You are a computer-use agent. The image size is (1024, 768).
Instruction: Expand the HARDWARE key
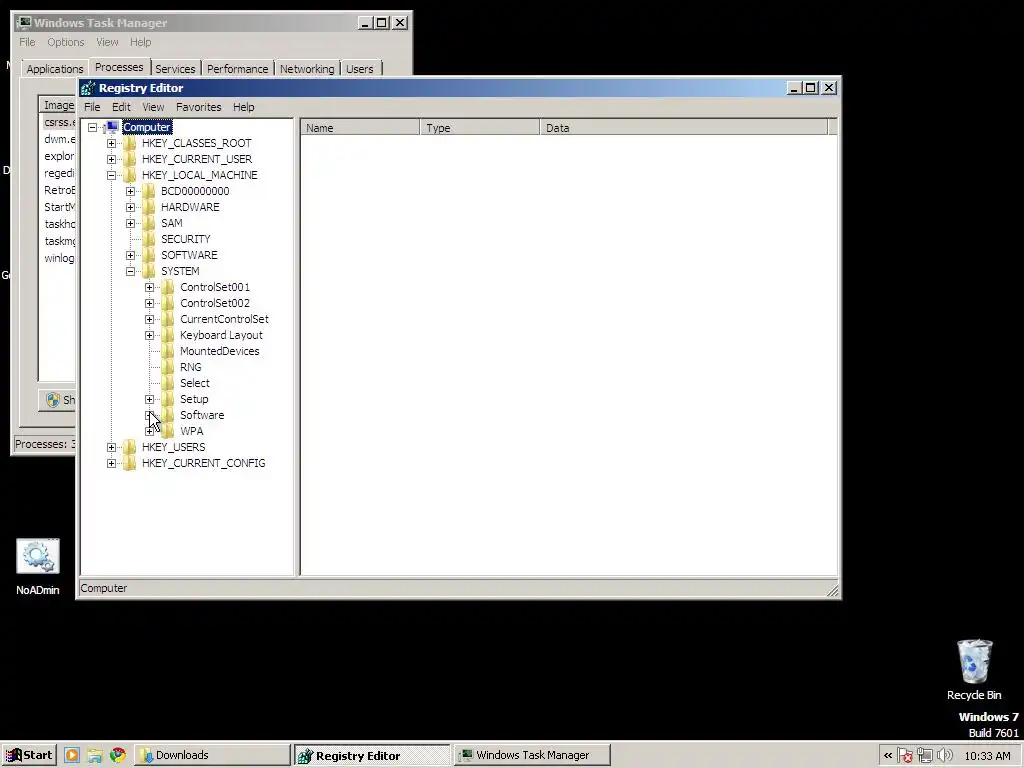pos(131,208)
